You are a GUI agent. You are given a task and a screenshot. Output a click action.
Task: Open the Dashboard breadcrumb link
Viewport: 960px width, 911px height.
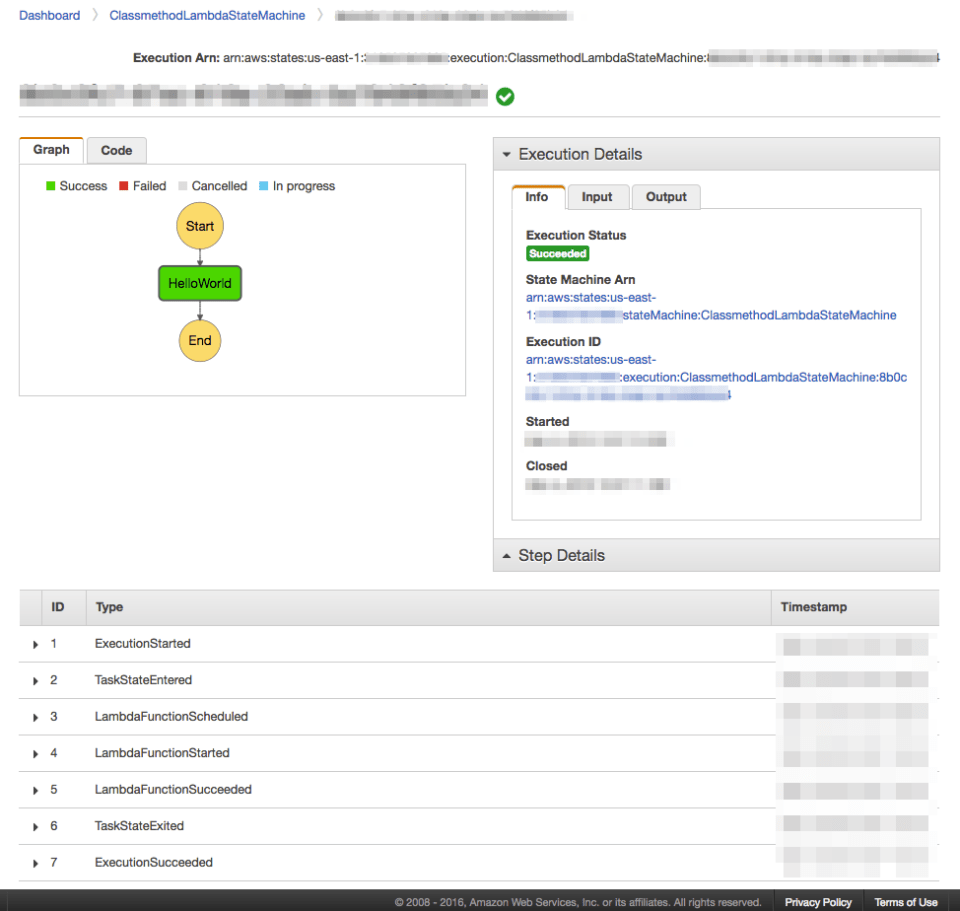49,15
